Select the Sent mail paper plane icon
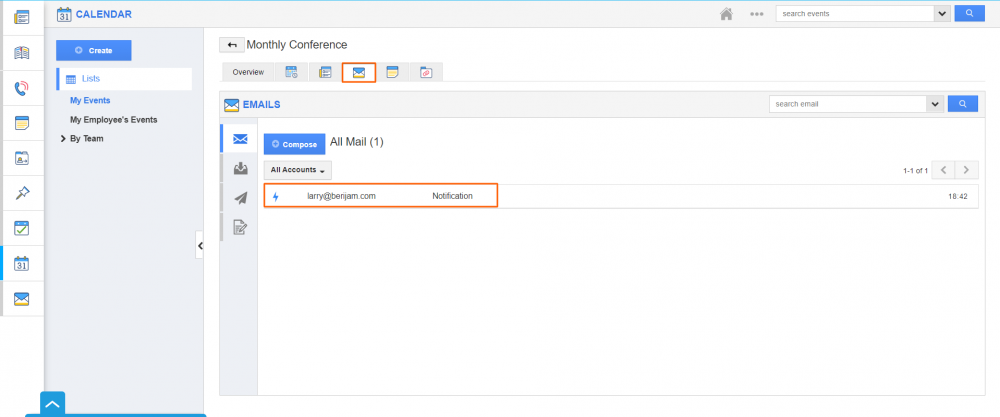 point(240,198)
